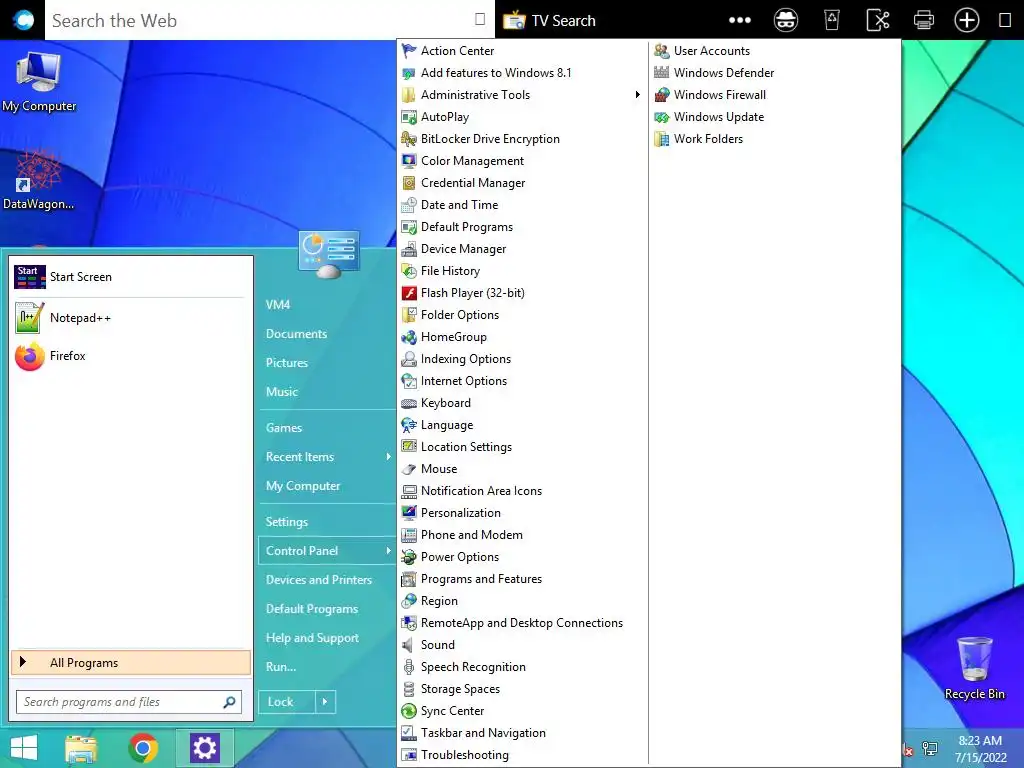Open the Sync Center green icon
Screen dimensions: 1024x768
(409, 711)
